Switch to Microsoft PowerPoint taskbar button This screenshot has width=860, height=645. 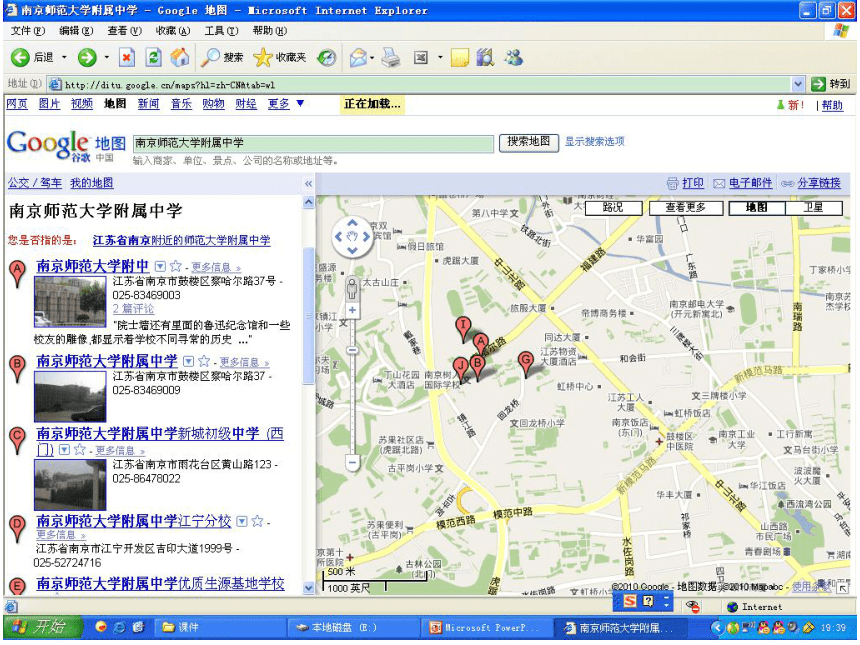tap(485, 627)
